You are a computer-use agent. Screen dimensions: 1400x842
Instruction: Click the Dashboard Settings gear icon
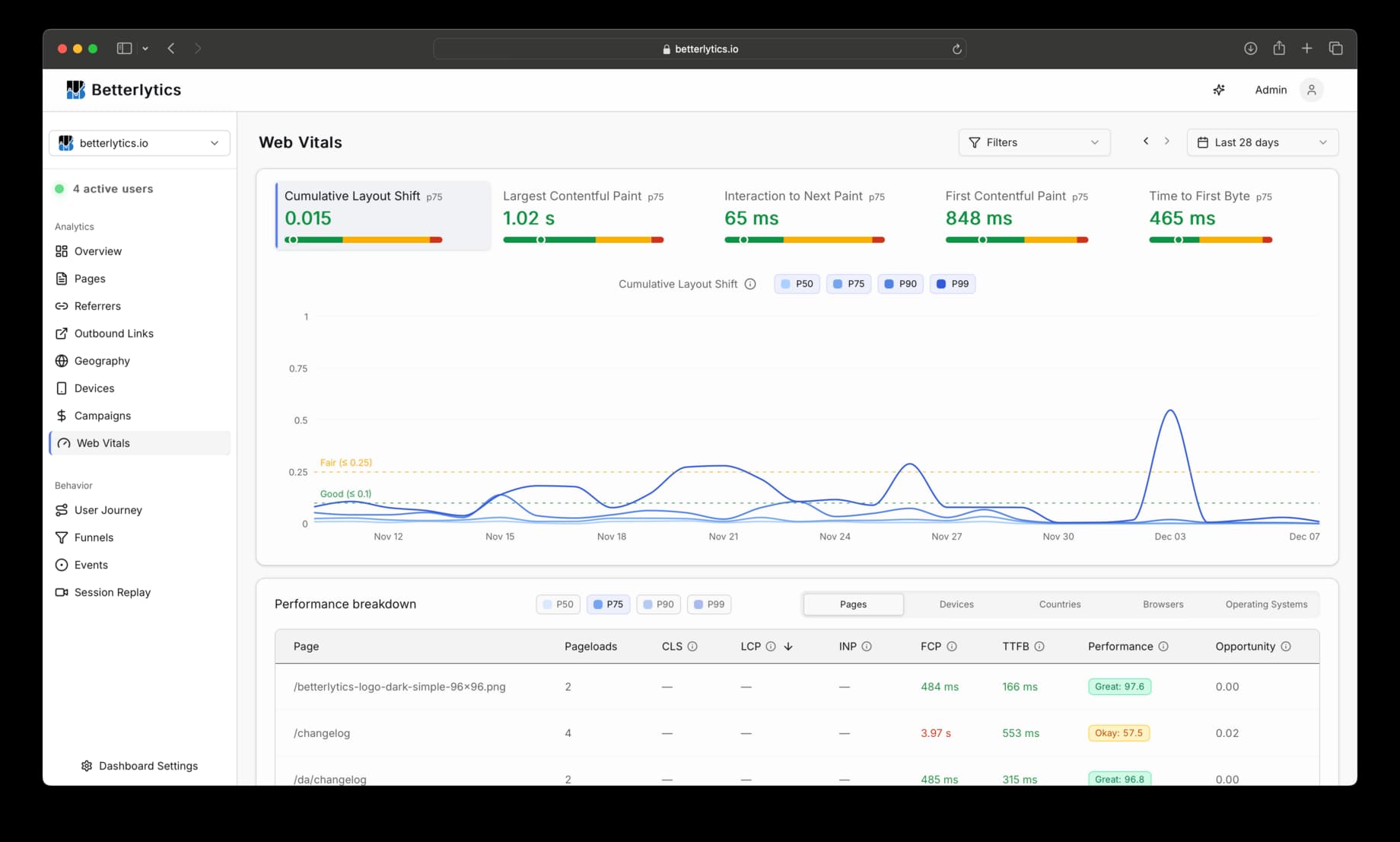87,766
